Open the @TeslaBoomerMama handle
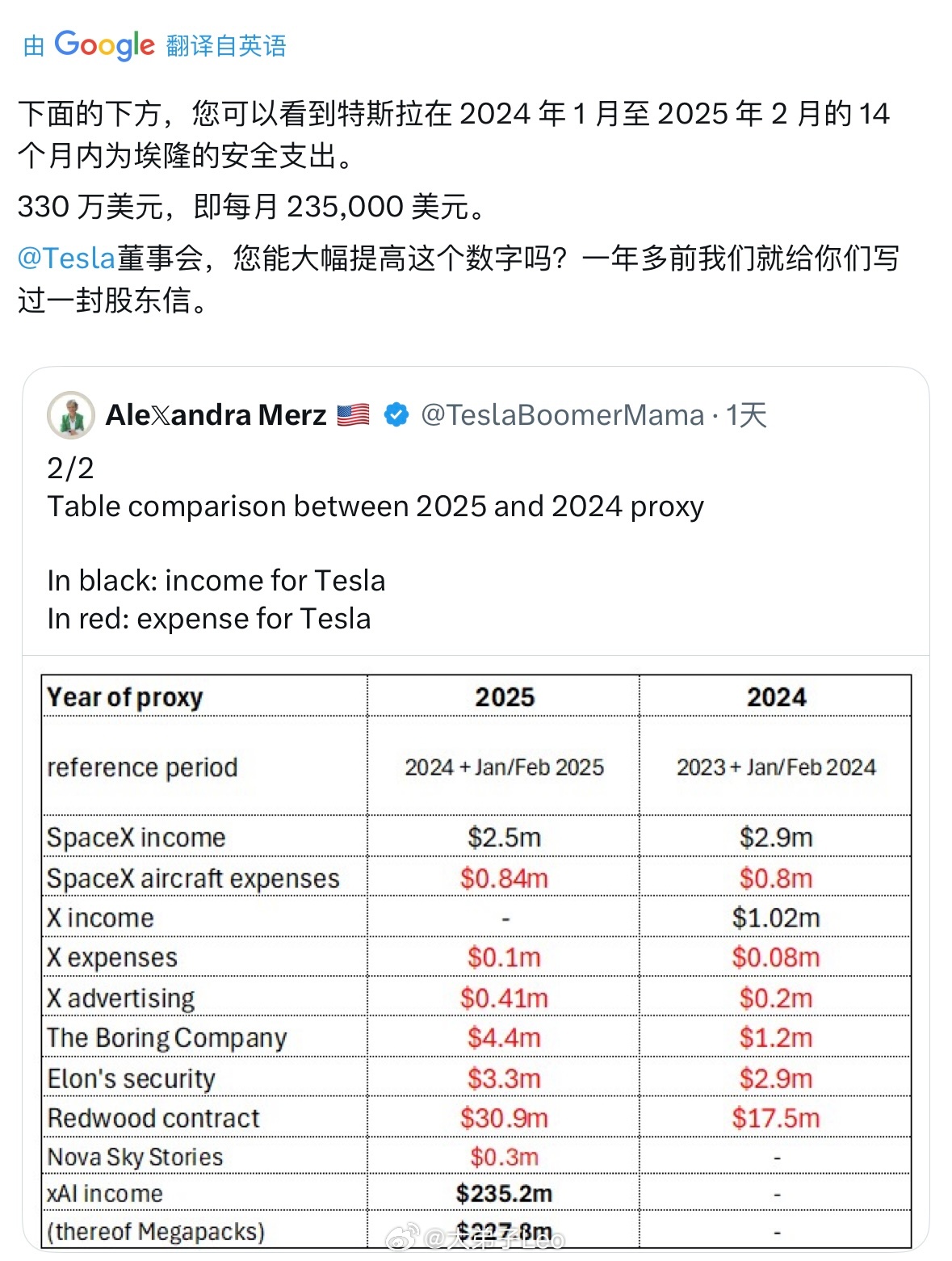The image size is (952, 1261). point(563,415)
